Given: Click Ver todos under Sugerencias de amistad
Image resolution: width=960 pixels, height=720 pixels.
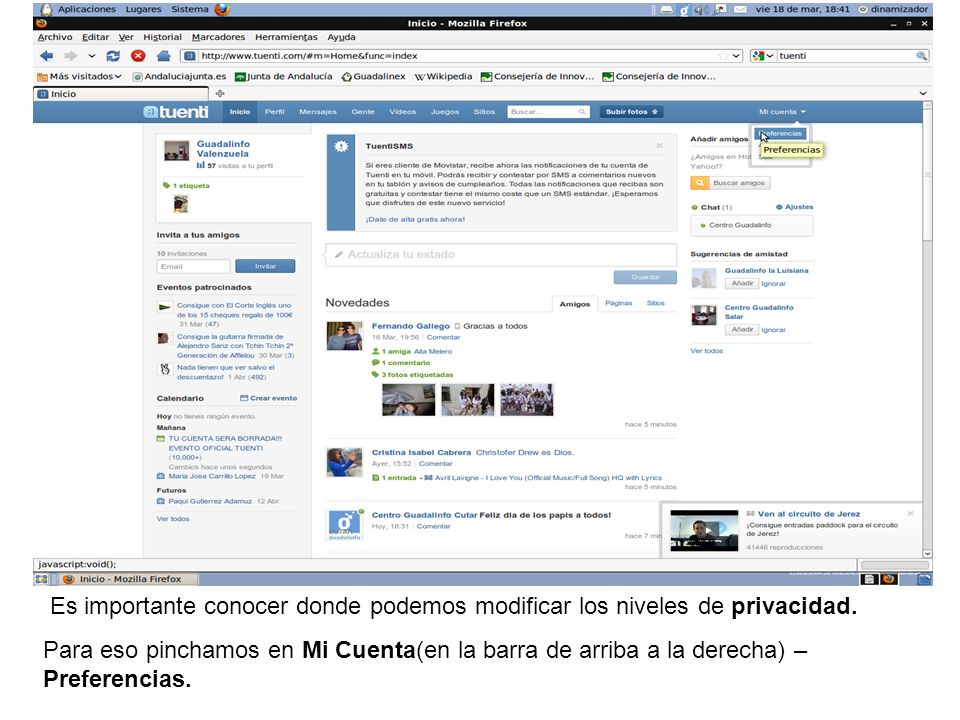Looking at the screenshot, I should click(x=707, y=351).
